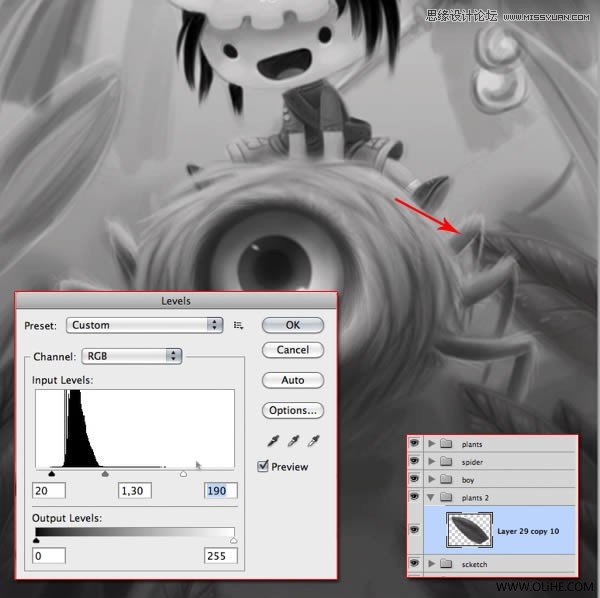The image size is (600, 598).
Task: Select Layer 29 copy 10 thumbnail
Action: 470,530
